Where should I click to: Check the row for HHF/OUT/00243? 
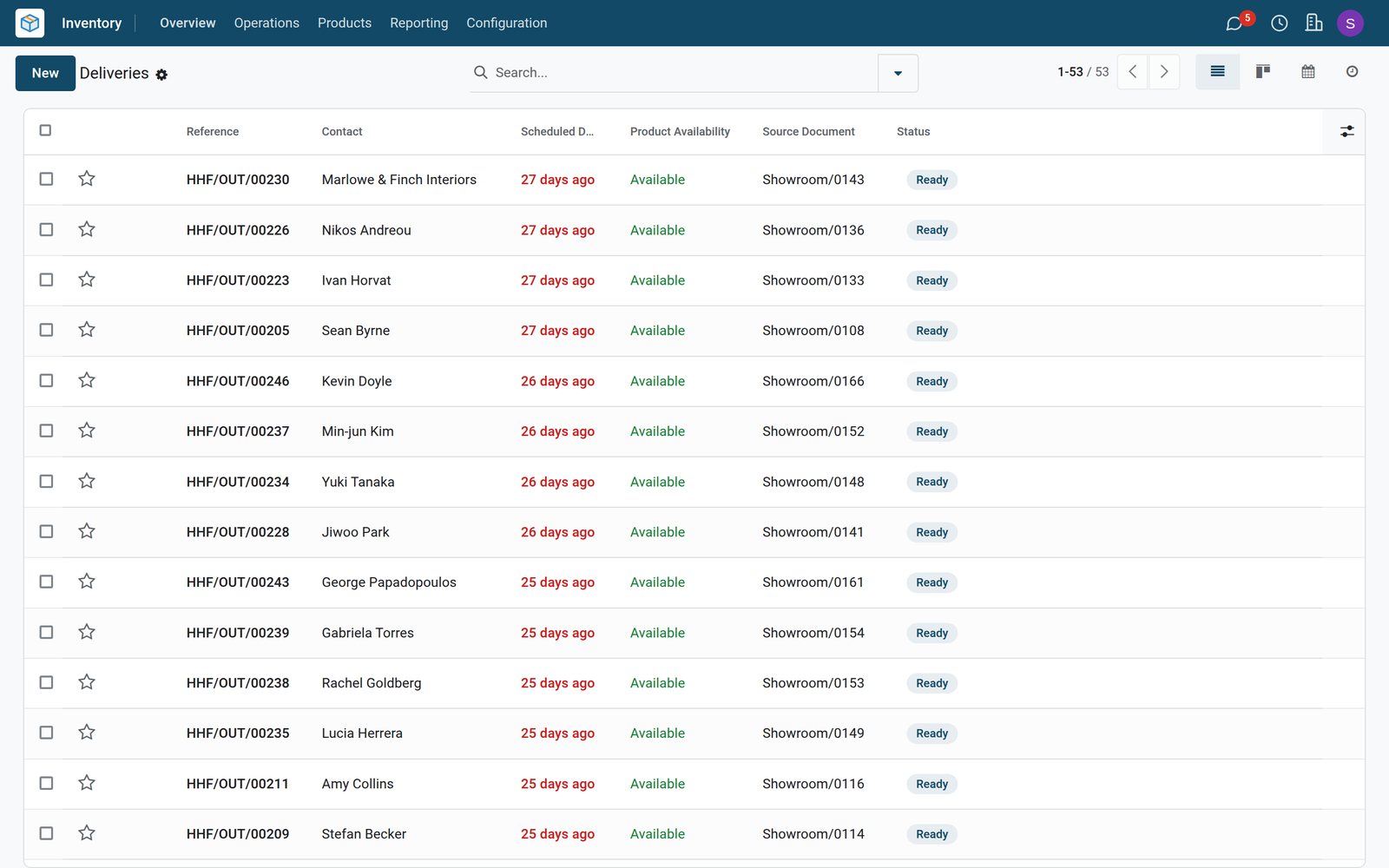[x=46, y=582]
